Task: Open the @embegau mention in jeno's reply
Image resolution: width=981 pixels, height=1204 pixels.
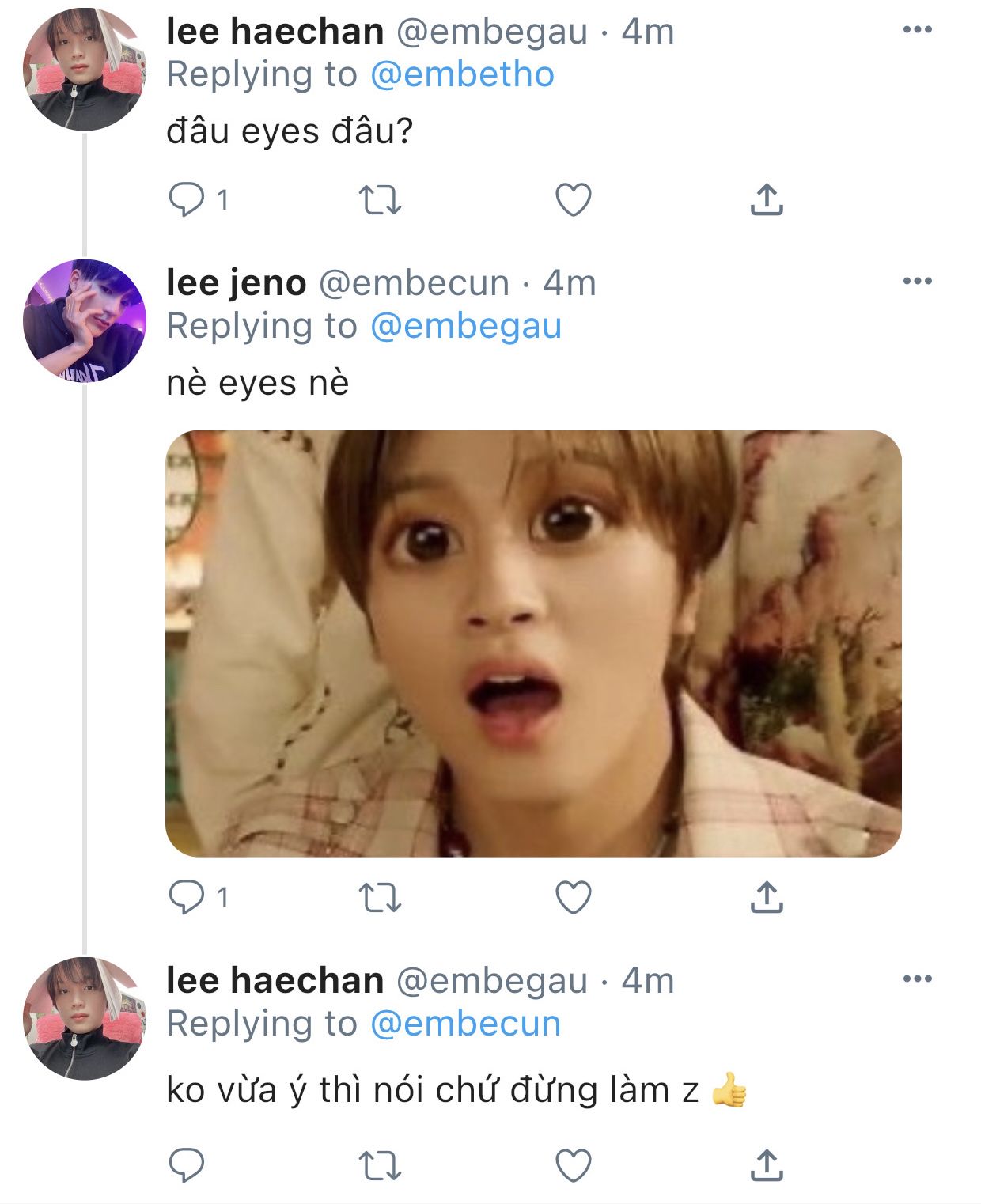Action: (x=466, y=326)
